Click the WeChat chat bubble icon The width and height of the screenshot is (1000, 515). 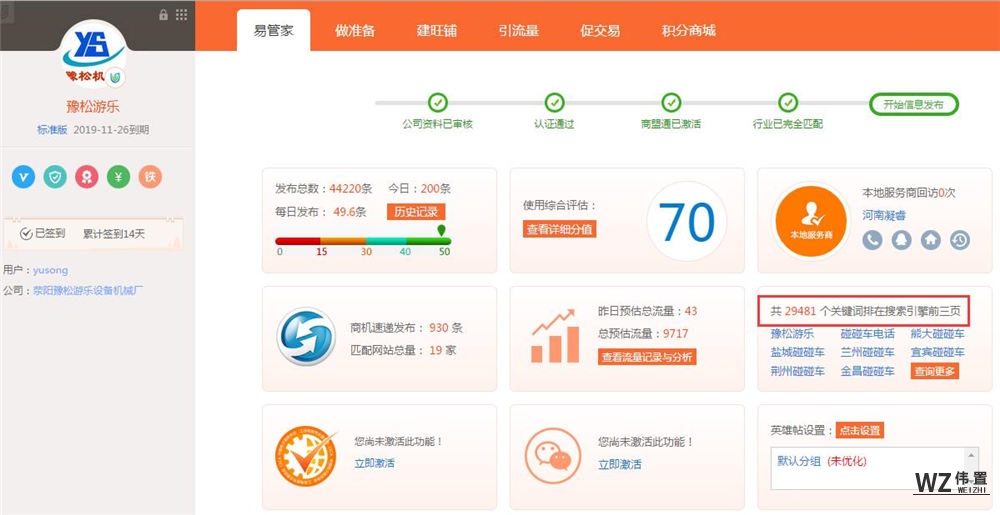[x=552, y=455]
